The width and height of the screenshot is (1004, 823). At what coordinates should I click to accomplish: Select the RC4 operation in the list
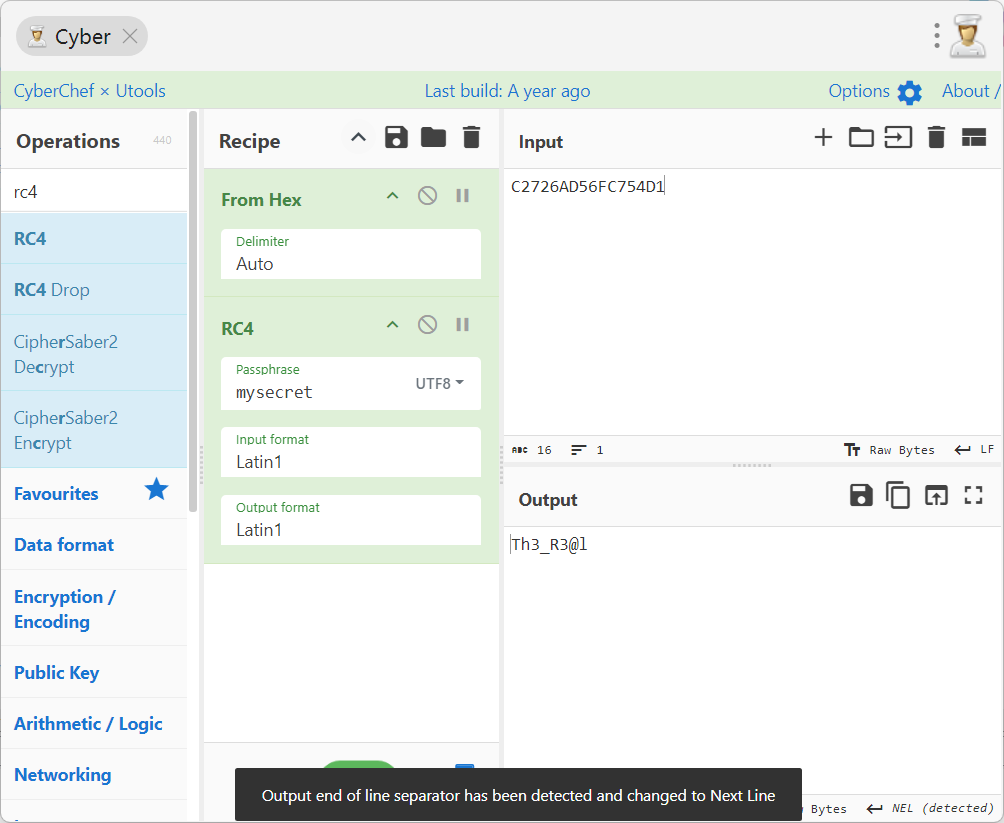point(94,238)
